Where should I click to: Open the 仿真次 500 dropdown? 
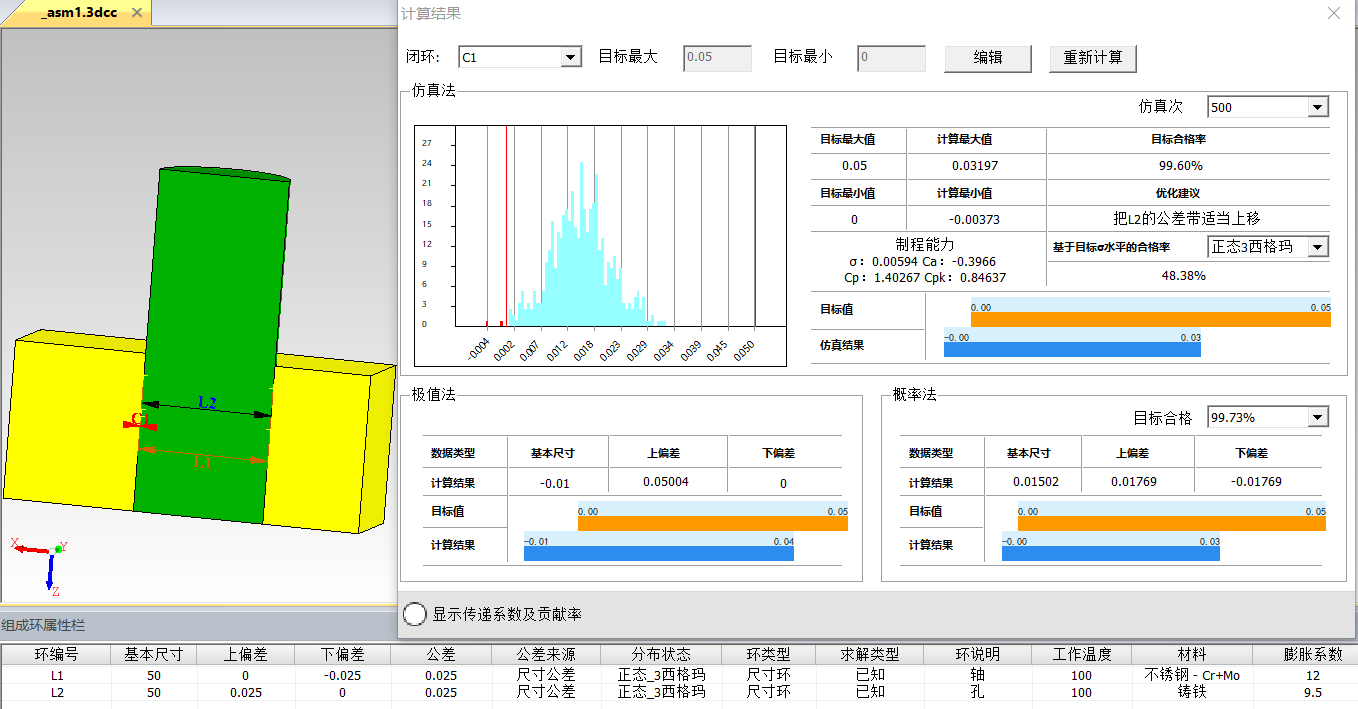[1317, 107]
